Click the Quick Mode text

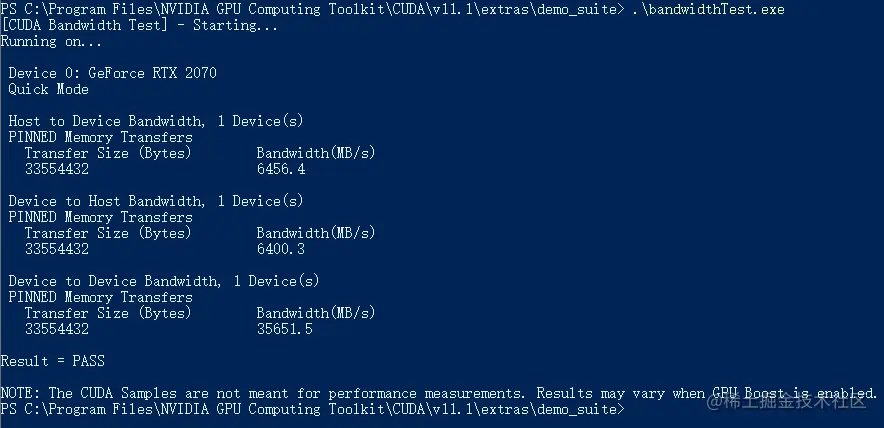[48, 89]
